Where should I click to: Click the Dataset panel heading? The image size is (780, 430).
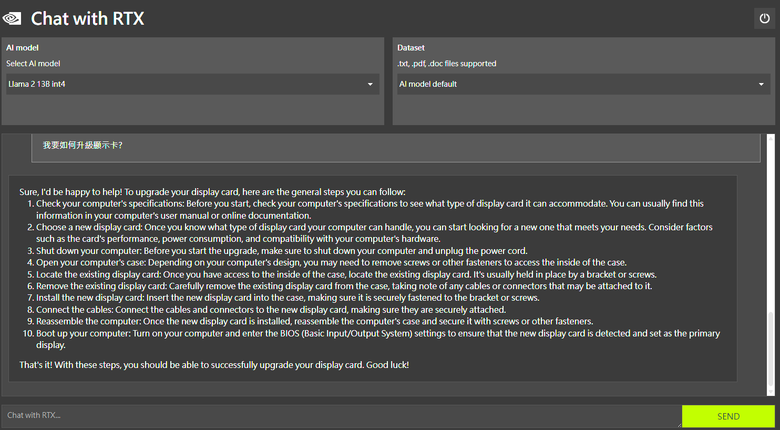[x=411, y=48]
